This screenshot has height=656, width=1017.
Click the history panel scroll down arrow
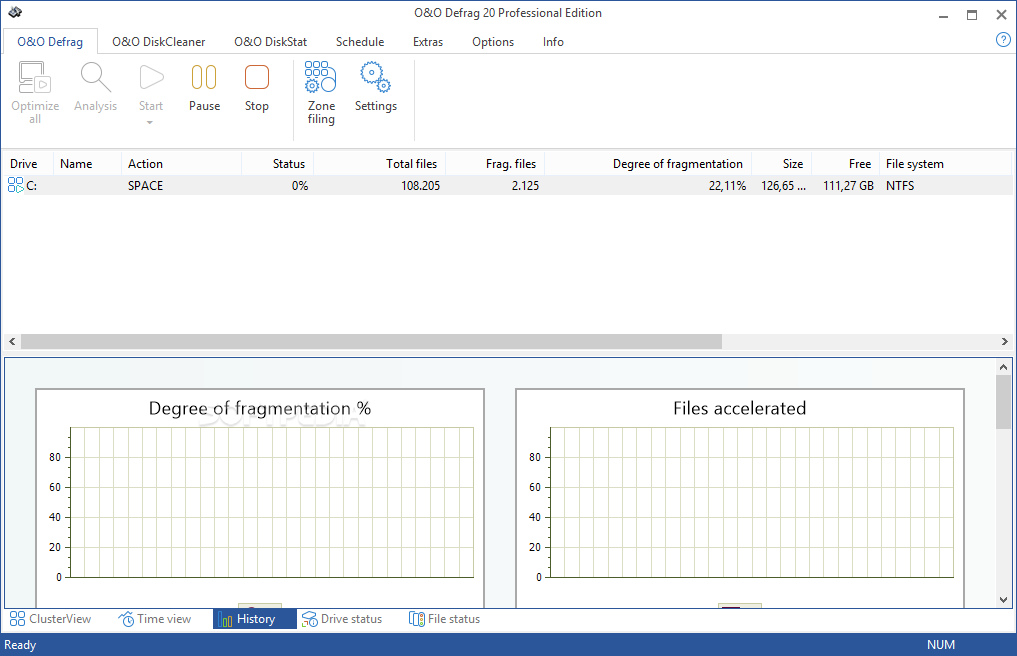pyautogui.click(x=1003, y=600)
